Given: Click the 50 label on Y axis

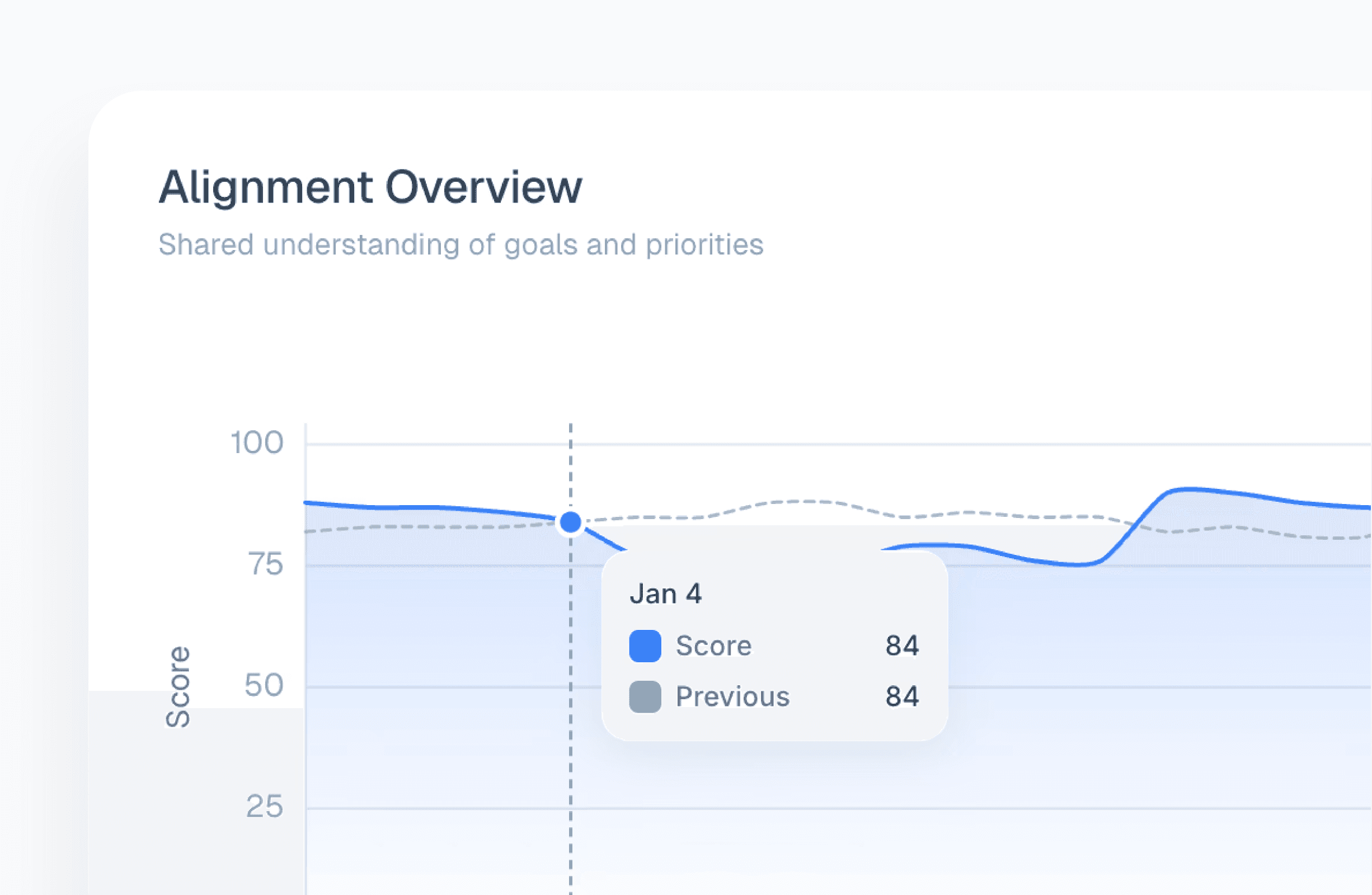Looking at the screenshot, I should coord(264,685).
